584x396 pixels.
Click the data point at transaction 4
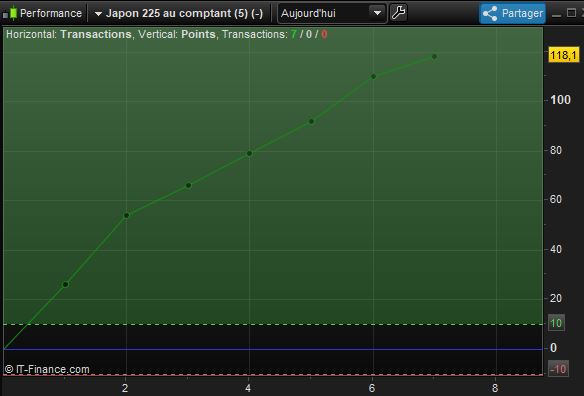(x=250, y=153)
